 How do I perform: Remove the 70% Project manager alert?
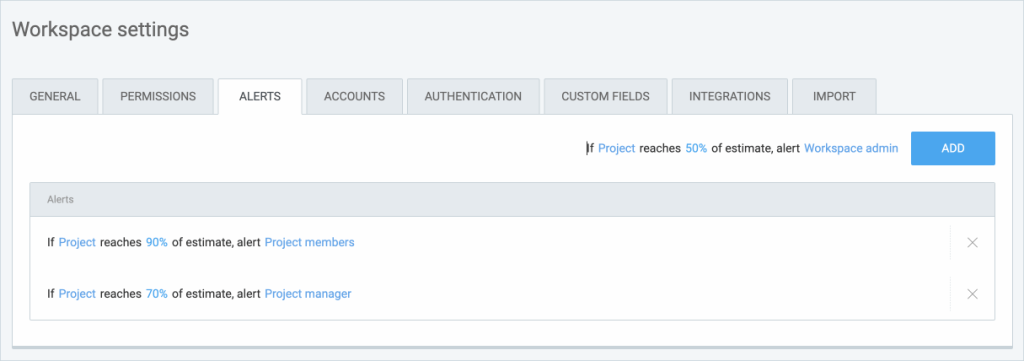point(972,294)
